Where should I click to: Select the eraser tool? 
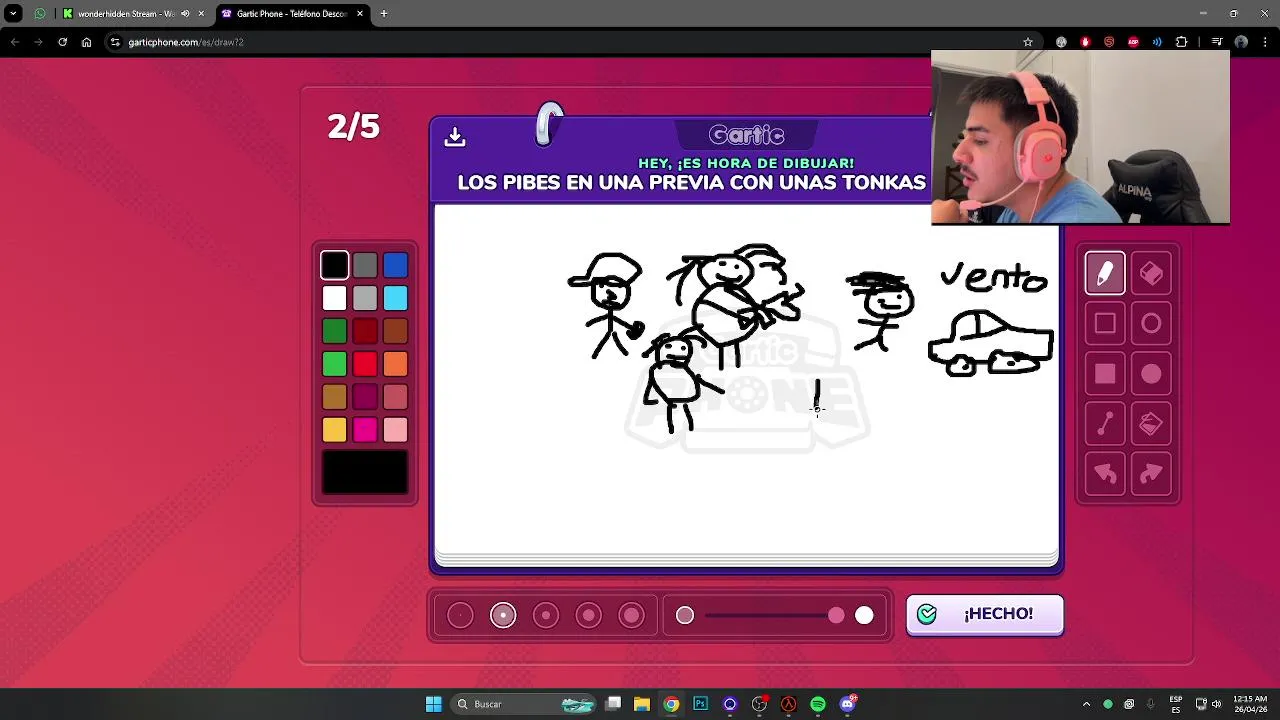(x=1151, y=273)
